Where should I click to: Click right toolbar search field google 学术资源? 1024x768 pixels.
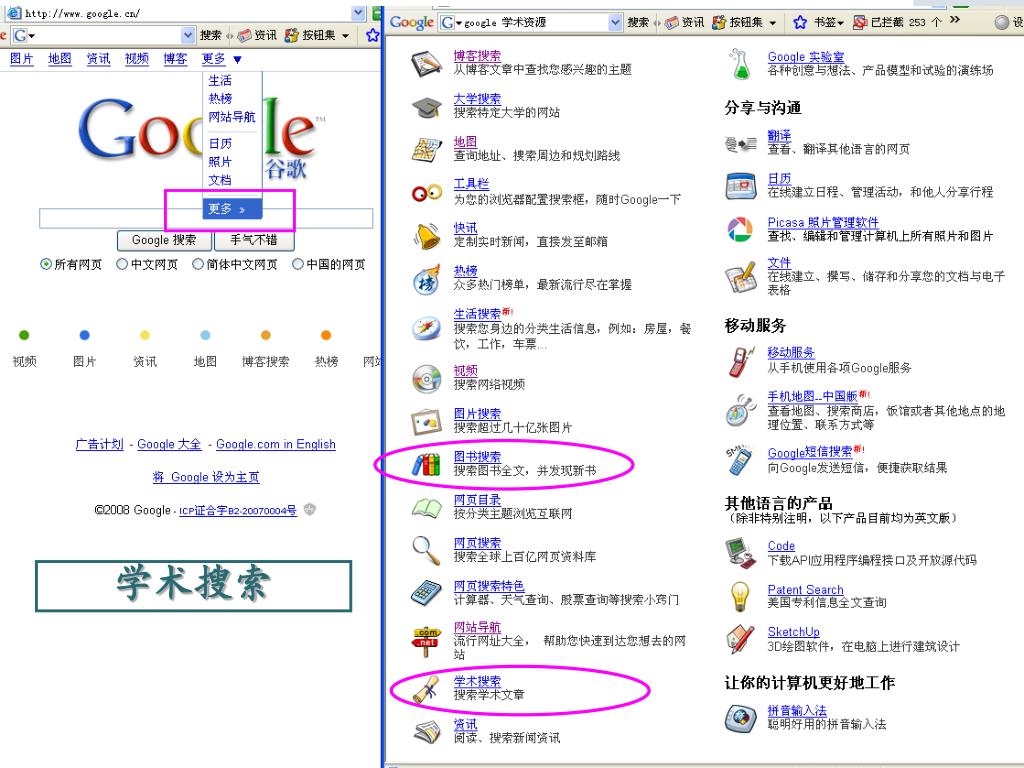pyautogui.click(x=531, y=23)
